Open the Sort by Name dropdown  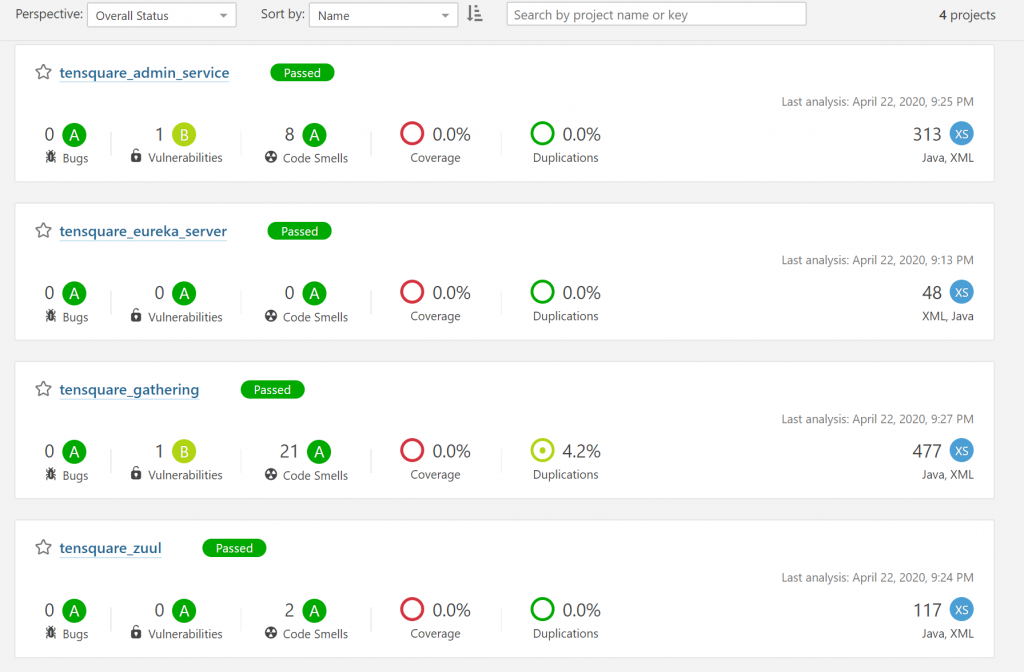[383, 15]
